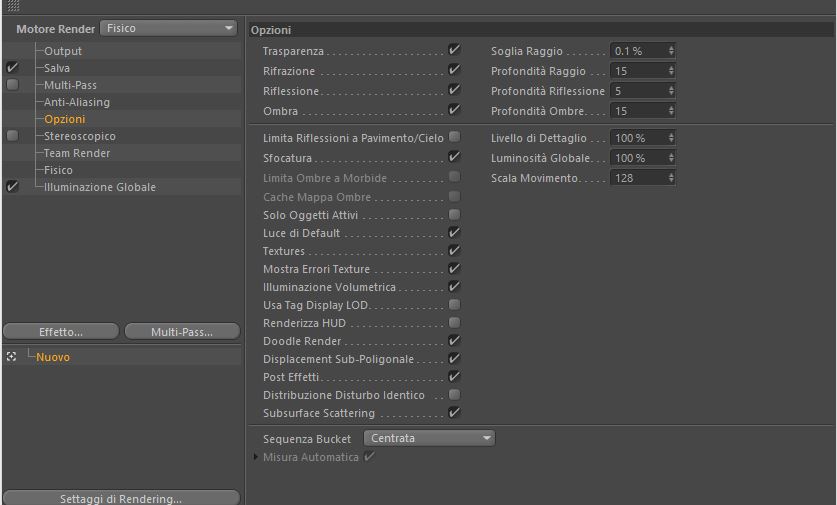Click the Livello di Dettaglio stepper arrows
837x505 pixels.
pos(671,138)
